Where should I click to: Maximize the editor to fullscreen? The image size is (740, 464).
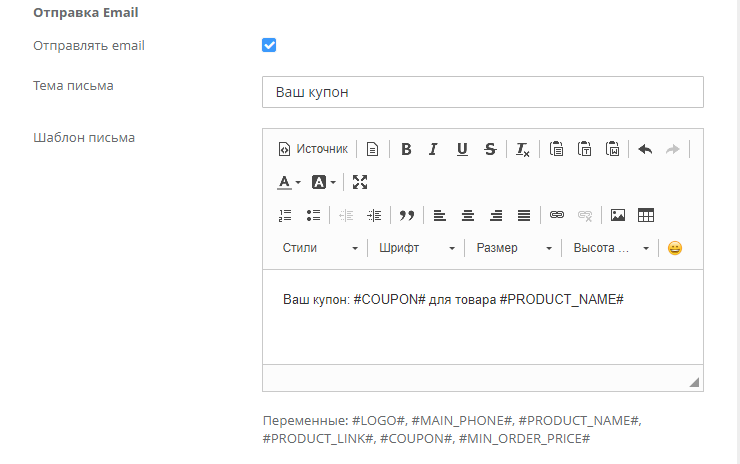coord(360,182)
